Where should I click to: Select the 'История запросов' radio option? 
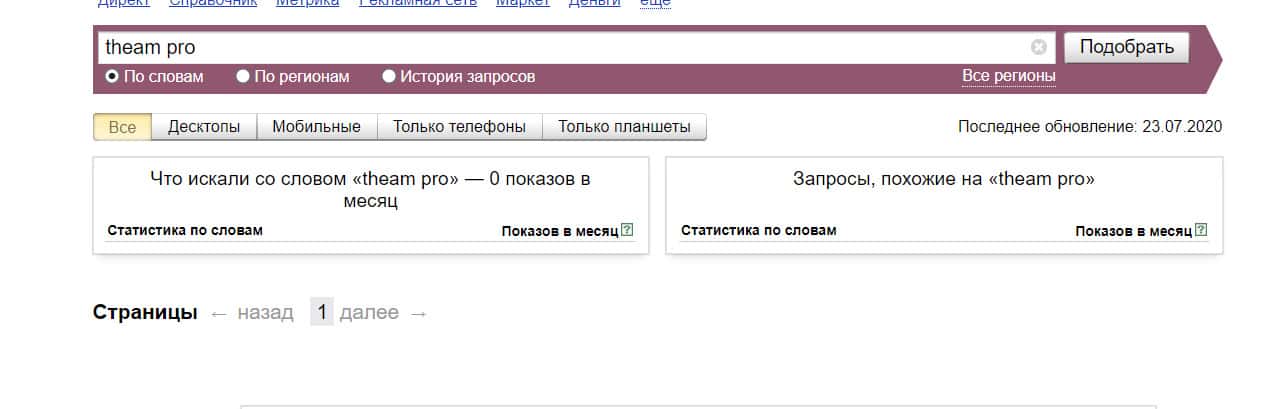point(389,76)
